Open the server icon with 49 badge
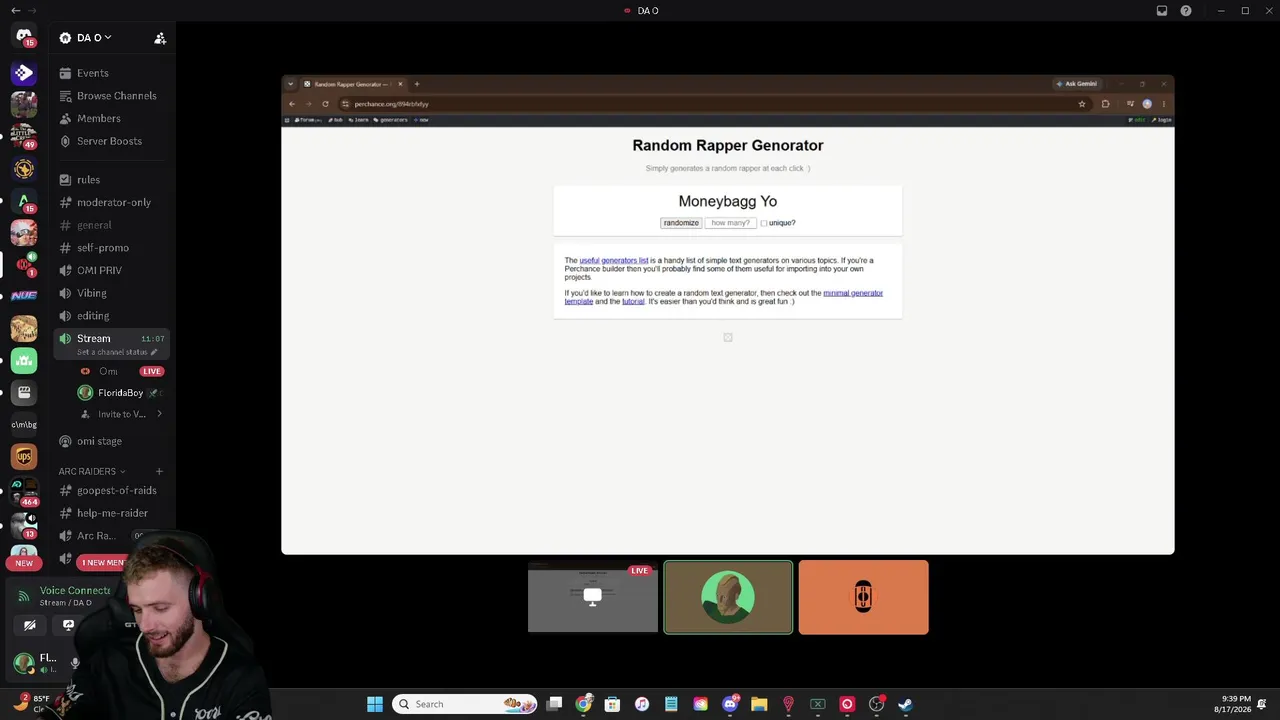Viewport: 1280px width, 720px height. coord(24,135)
